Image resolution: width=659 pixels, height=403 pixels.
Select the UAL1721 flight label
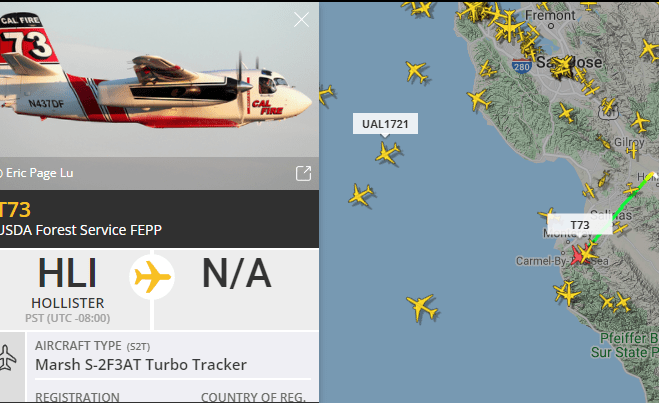tap(385, 124)
